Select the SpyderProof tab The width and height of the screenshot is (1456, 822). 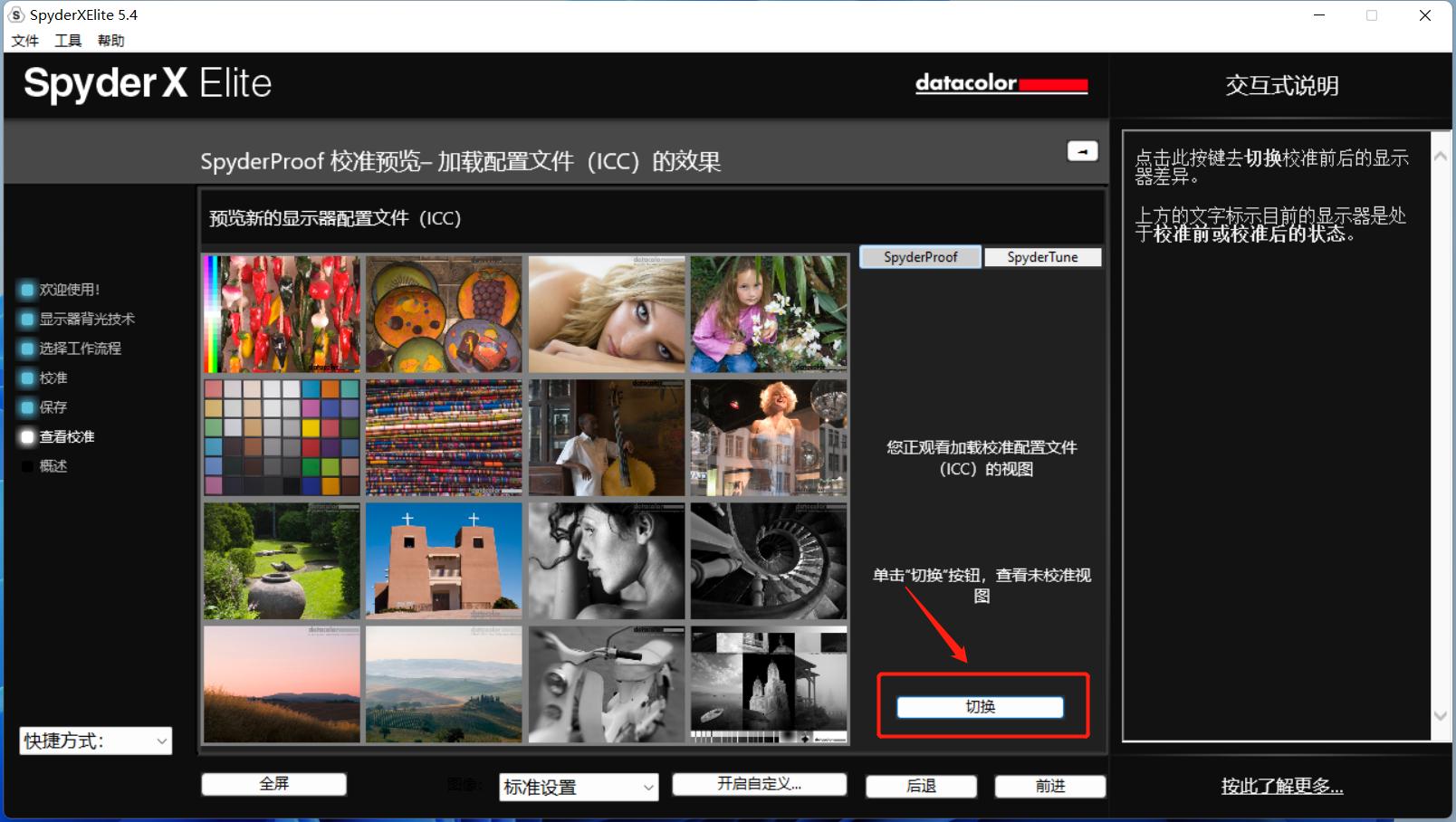919,256
